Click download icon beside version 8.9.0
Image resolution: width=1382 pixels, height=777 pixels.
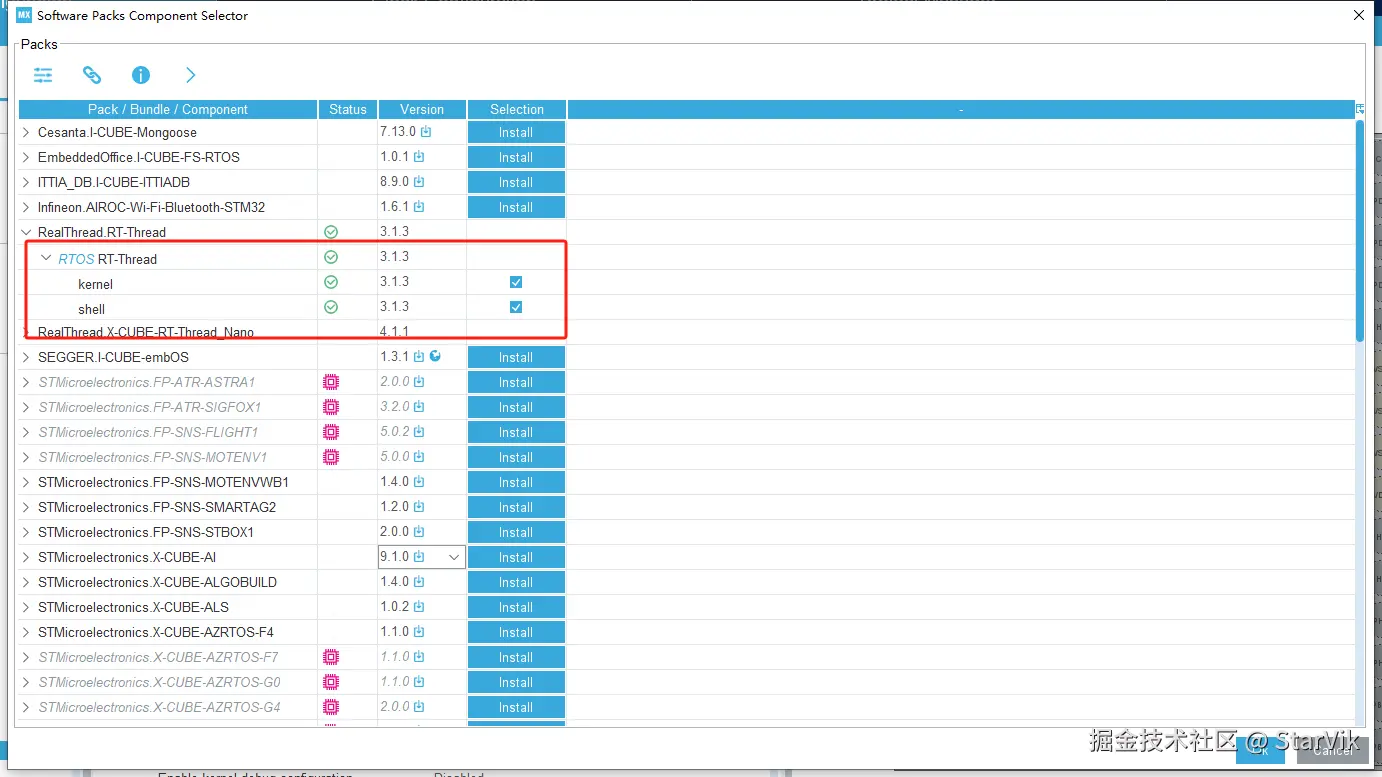coord(419,182)
